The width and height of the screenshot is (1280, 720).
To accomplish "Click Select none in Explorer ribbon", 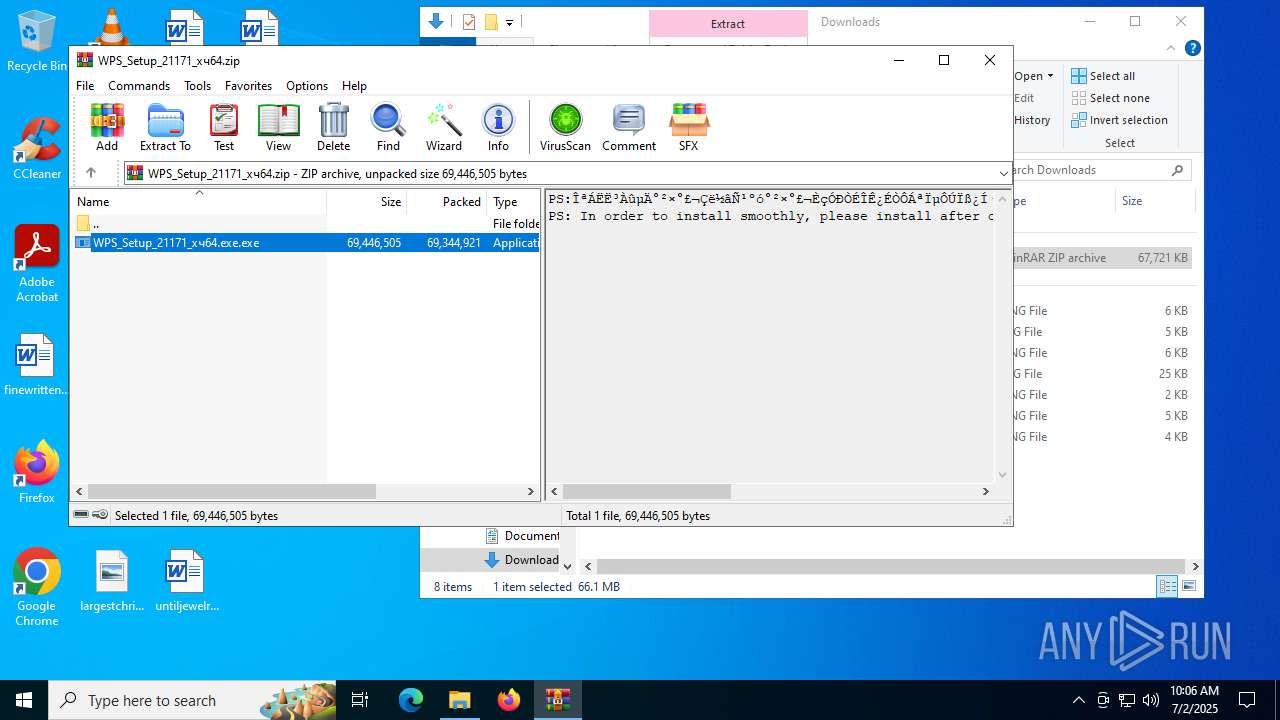I will tap(1110, 98).
